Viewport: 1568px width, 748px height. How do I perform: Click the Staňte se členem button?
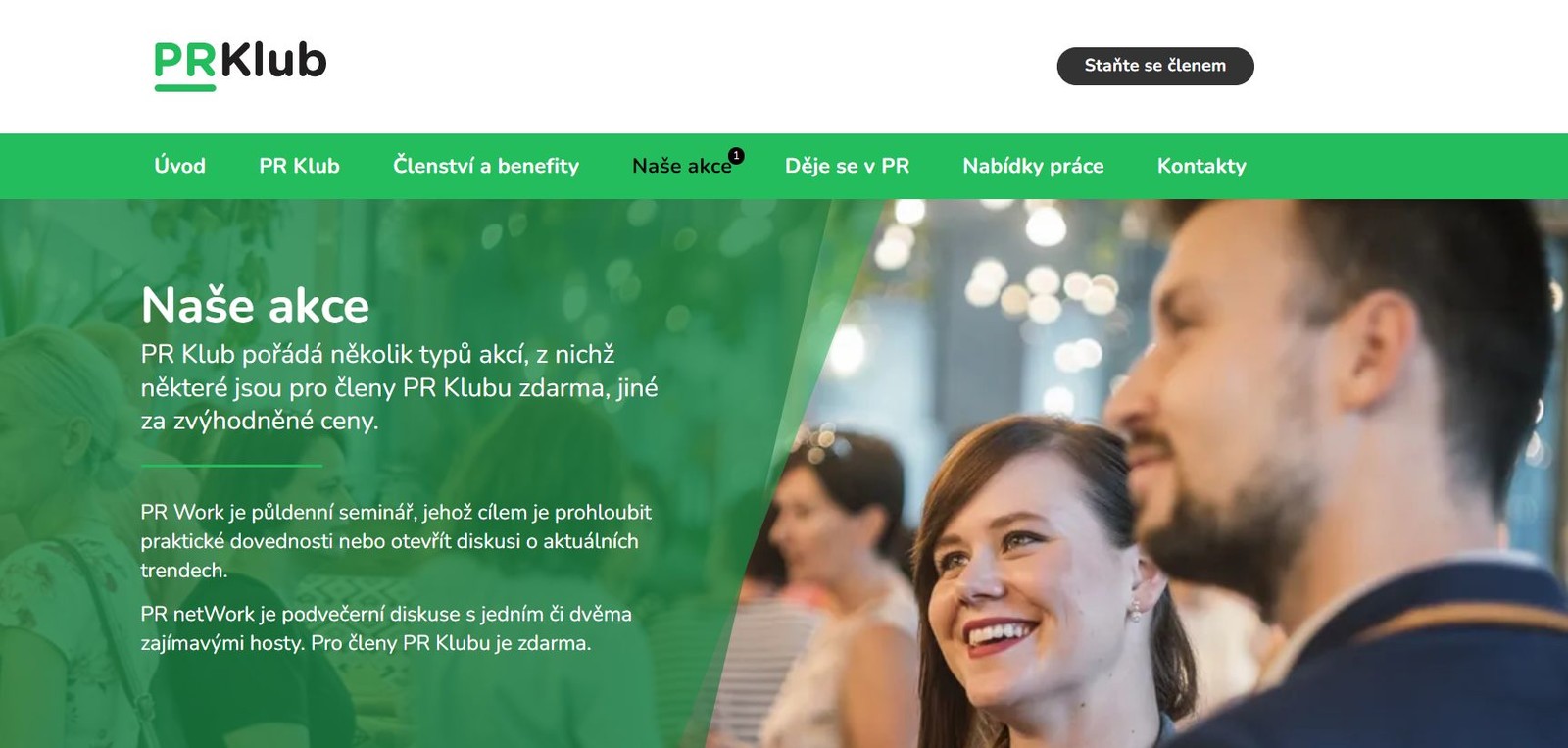1155,66
